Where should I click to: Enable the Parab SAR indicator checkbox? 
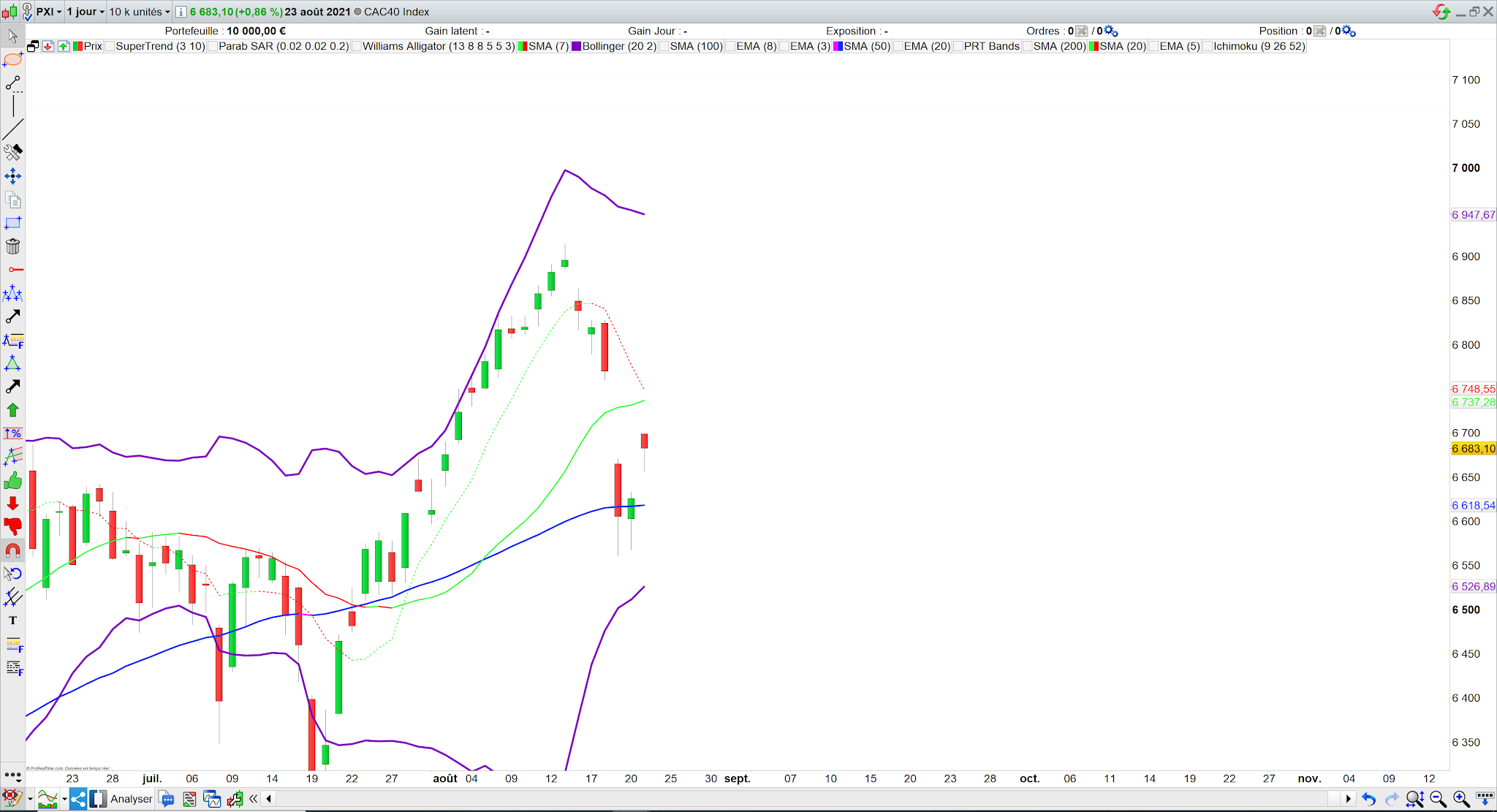tap(213, 46)
